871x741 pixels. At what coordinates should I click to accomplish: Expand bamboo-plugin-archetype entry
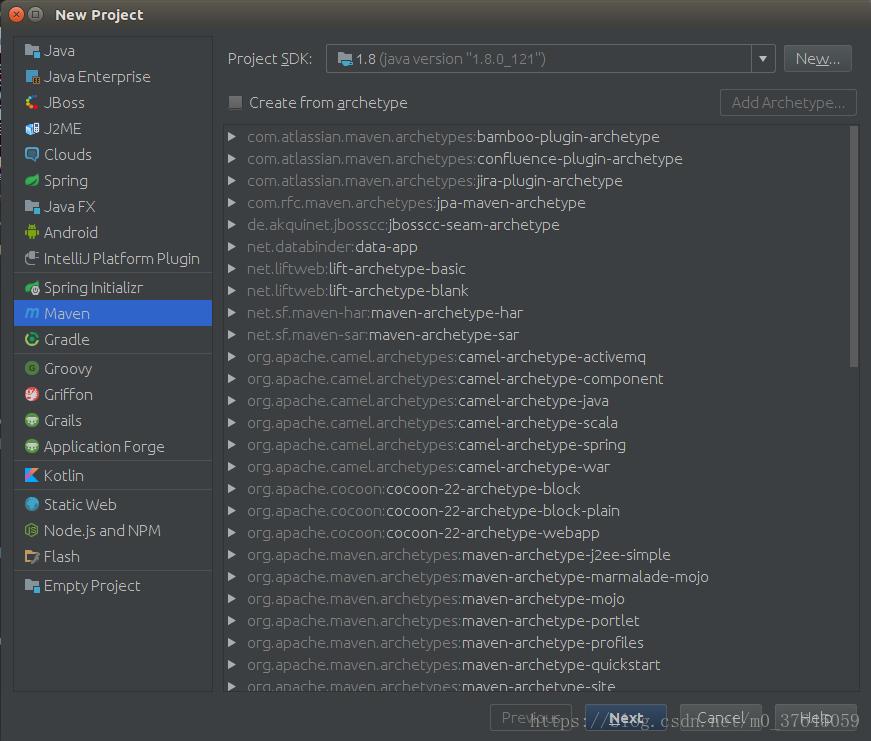(x=232, y=137)
